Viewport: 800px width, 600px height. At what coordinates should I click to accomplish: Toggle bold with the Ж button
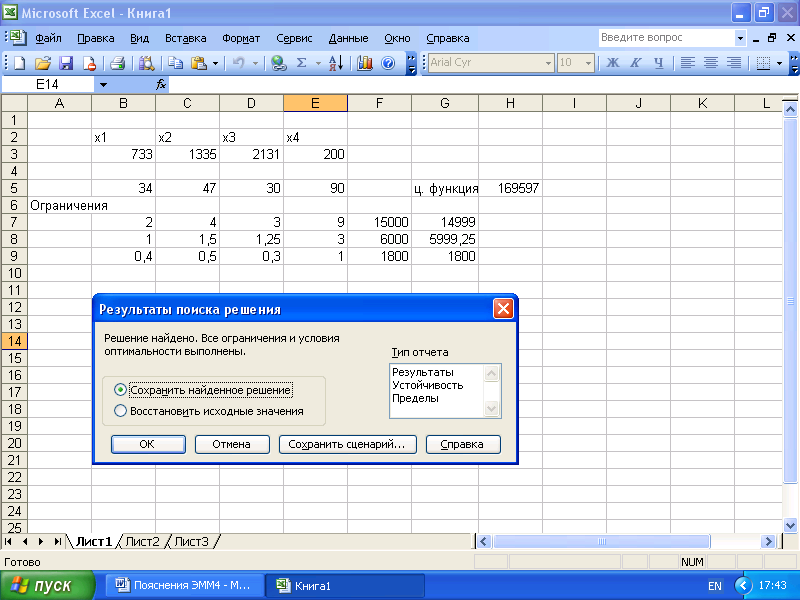click(x=612, y=63)
